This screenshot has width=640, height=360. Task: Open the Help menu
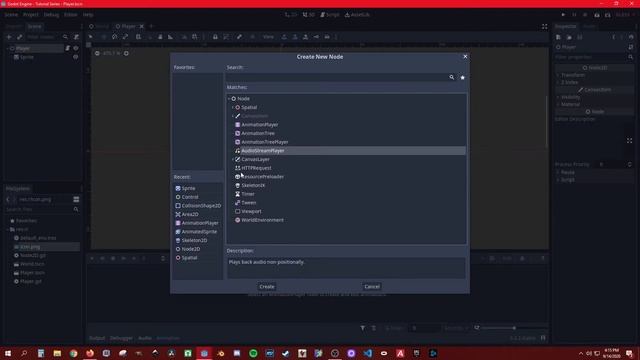tap(88, 15)
